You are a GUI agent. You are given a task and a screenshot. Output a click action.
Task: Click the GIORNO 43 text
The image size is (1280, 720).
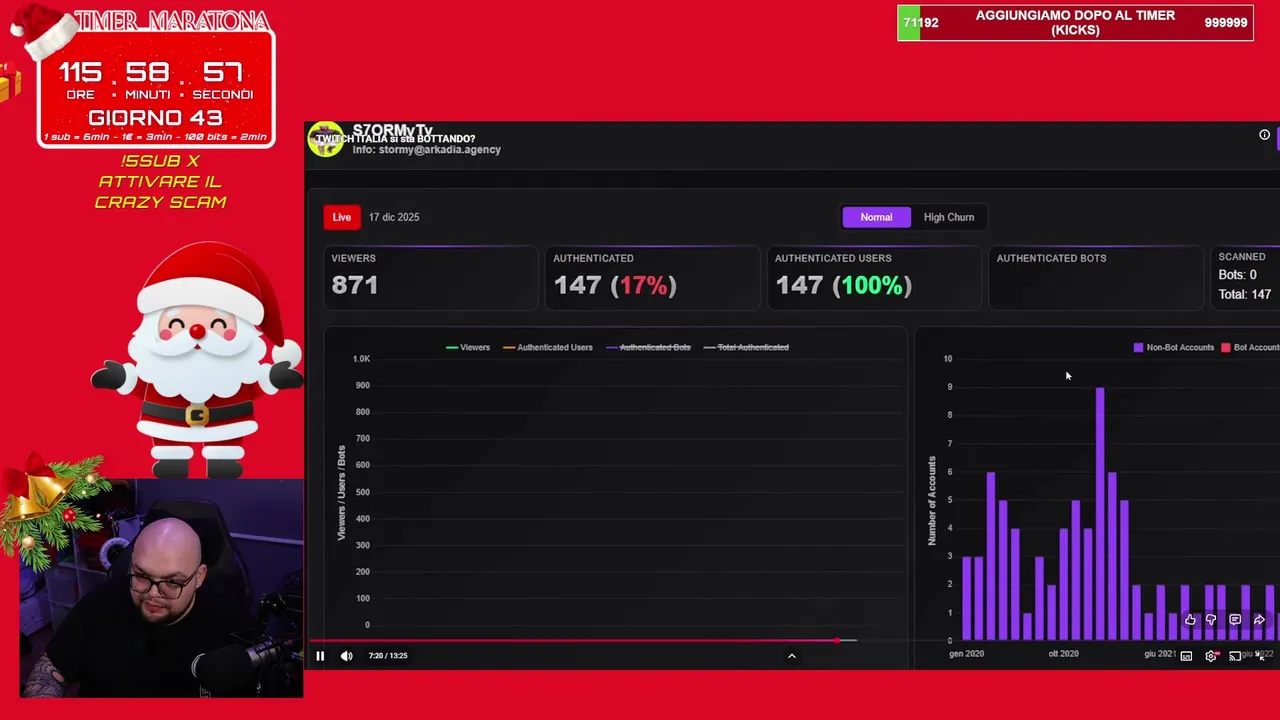tap(155, 118)
